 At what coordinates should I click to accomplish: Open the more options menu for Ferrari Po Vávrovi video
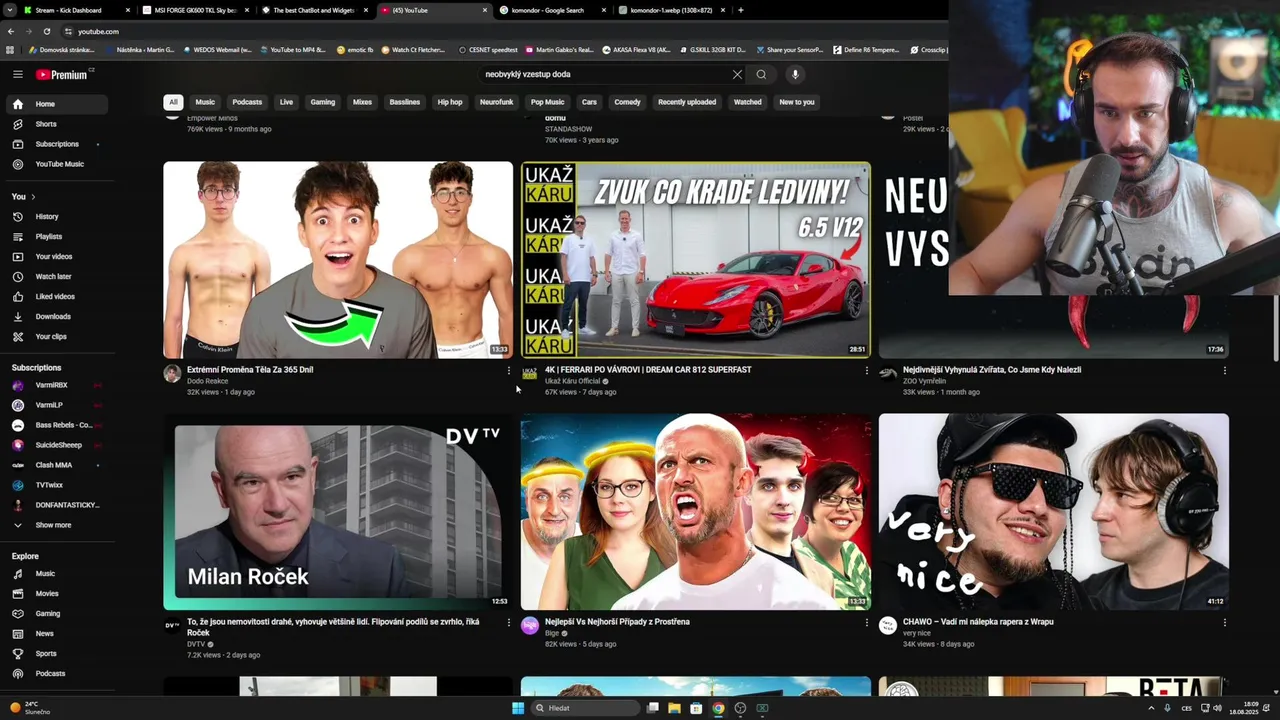867,371
